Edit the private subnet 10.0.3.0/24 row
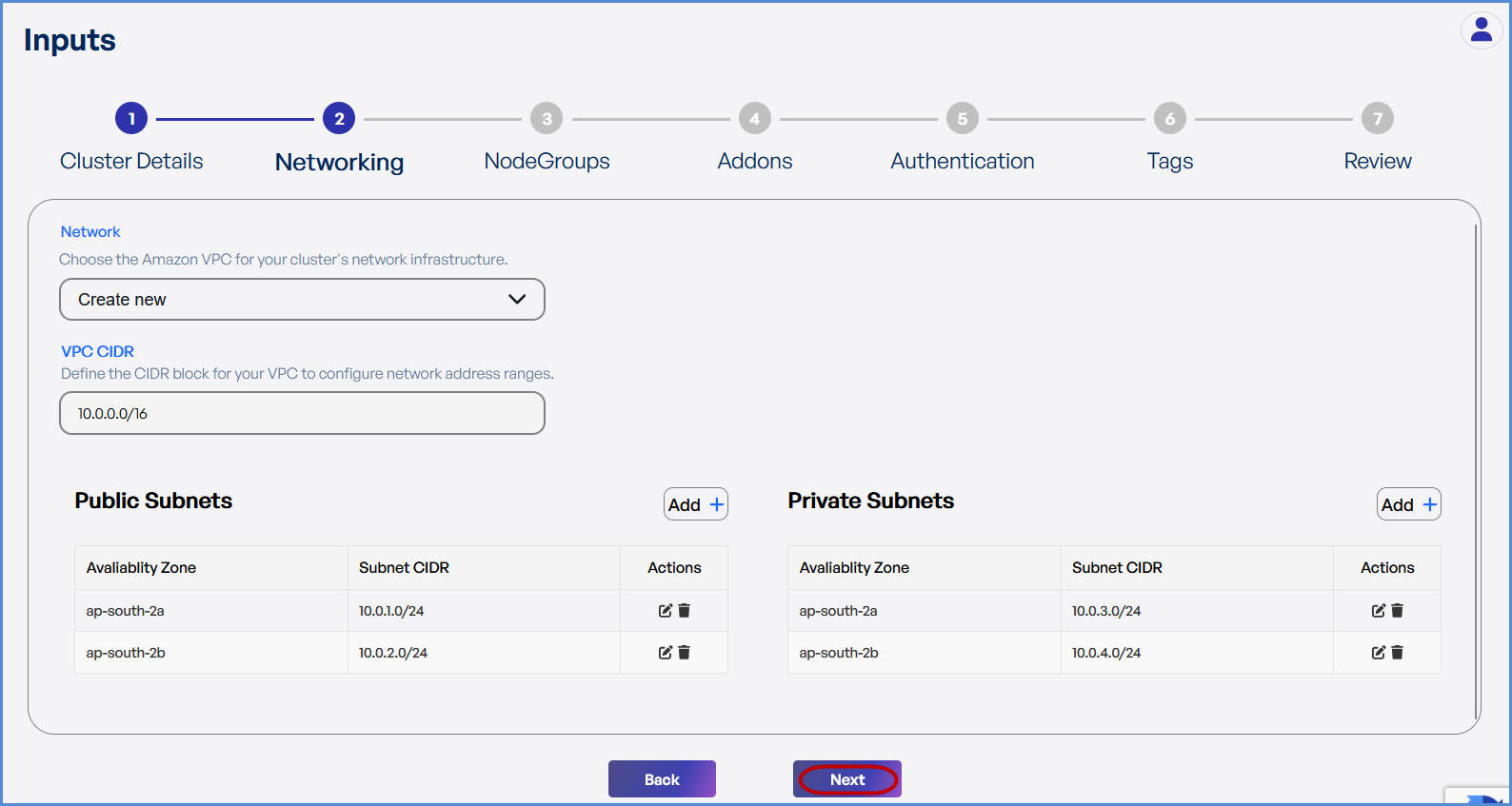Viewport: 1512px width, 806px height. pyautogui.click(x=1378, y=611)
